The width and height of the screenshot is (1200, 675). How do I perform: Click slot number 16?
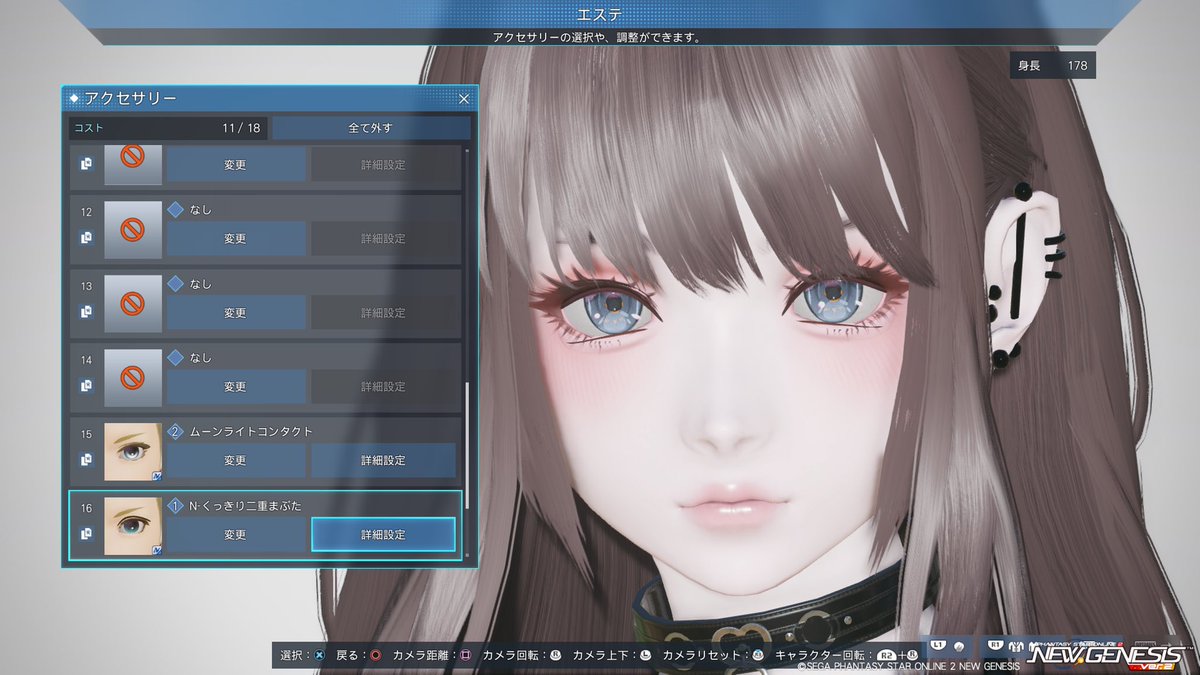[x=86, y=508]
